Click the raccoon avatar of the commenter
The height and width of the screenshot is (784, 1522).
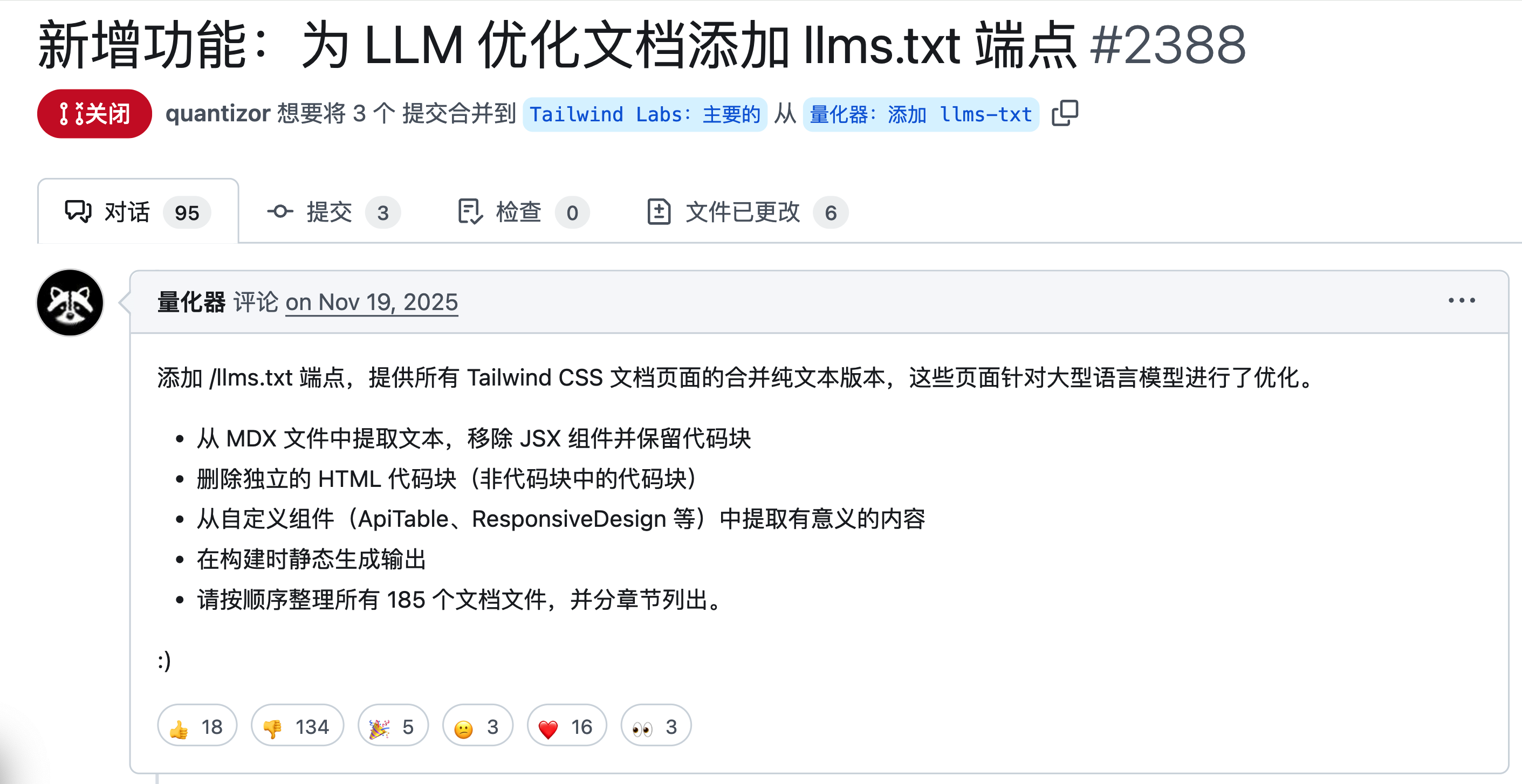pyautogui.click(x=70, y=302)
